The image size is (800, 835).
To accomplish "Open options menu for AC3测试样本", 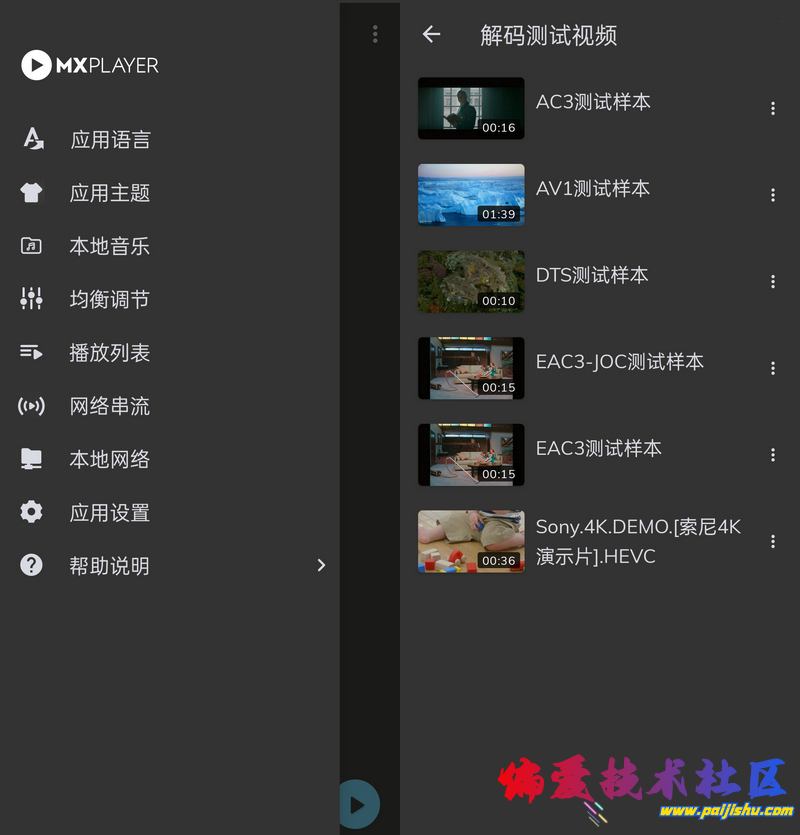I will coord(772,109).
